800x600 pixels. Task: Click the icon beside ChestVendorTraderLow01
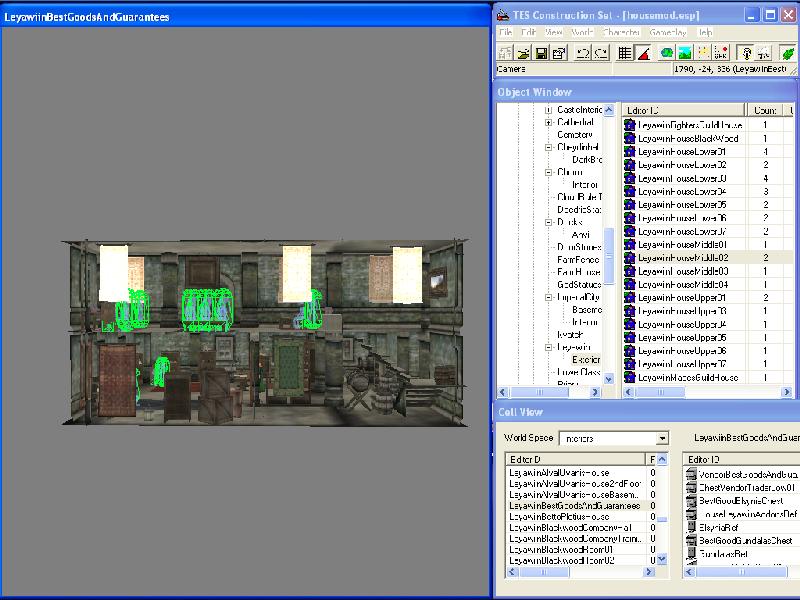pos(691,487)
